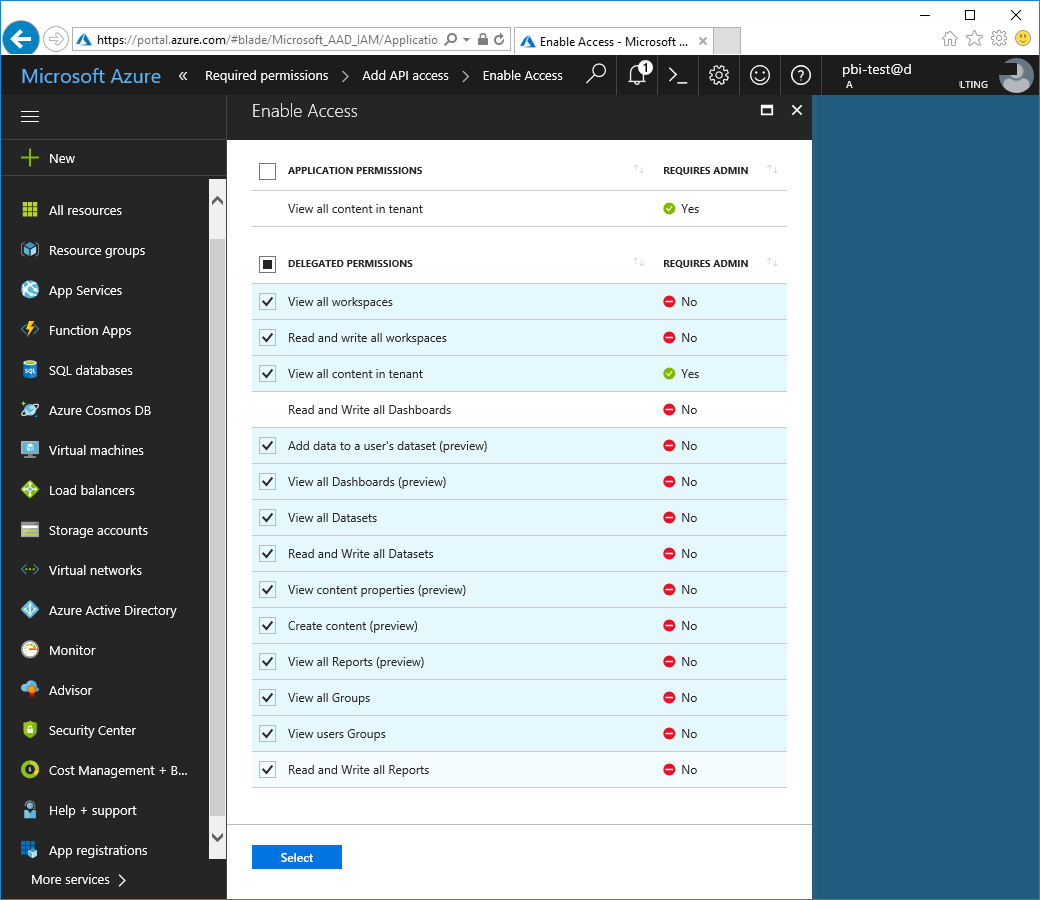Select the Enable Access breadcrumb

(x=523, y=76)
